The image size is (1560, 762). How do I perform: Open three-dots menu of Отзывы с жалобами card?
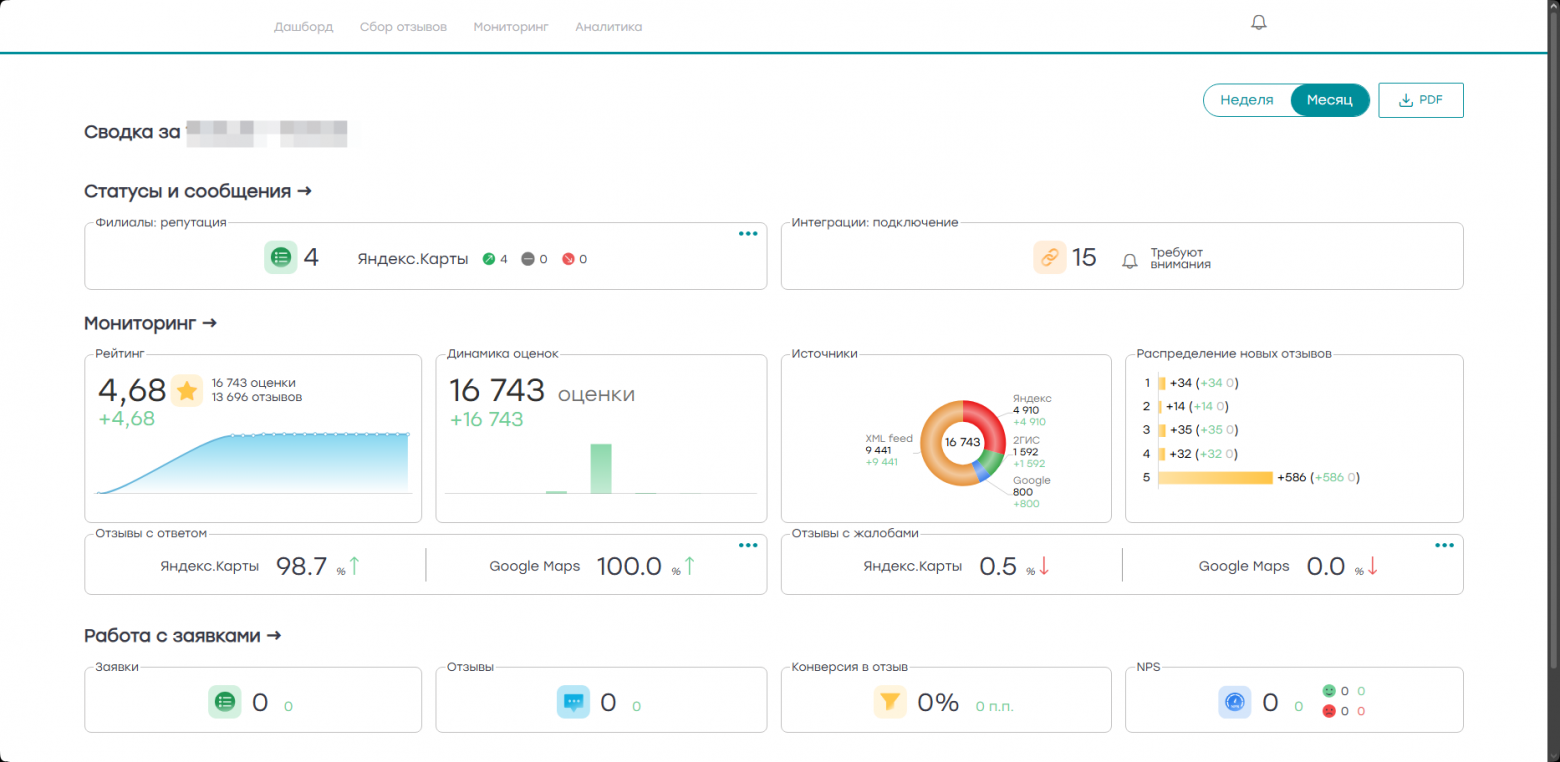(1444, 545)
